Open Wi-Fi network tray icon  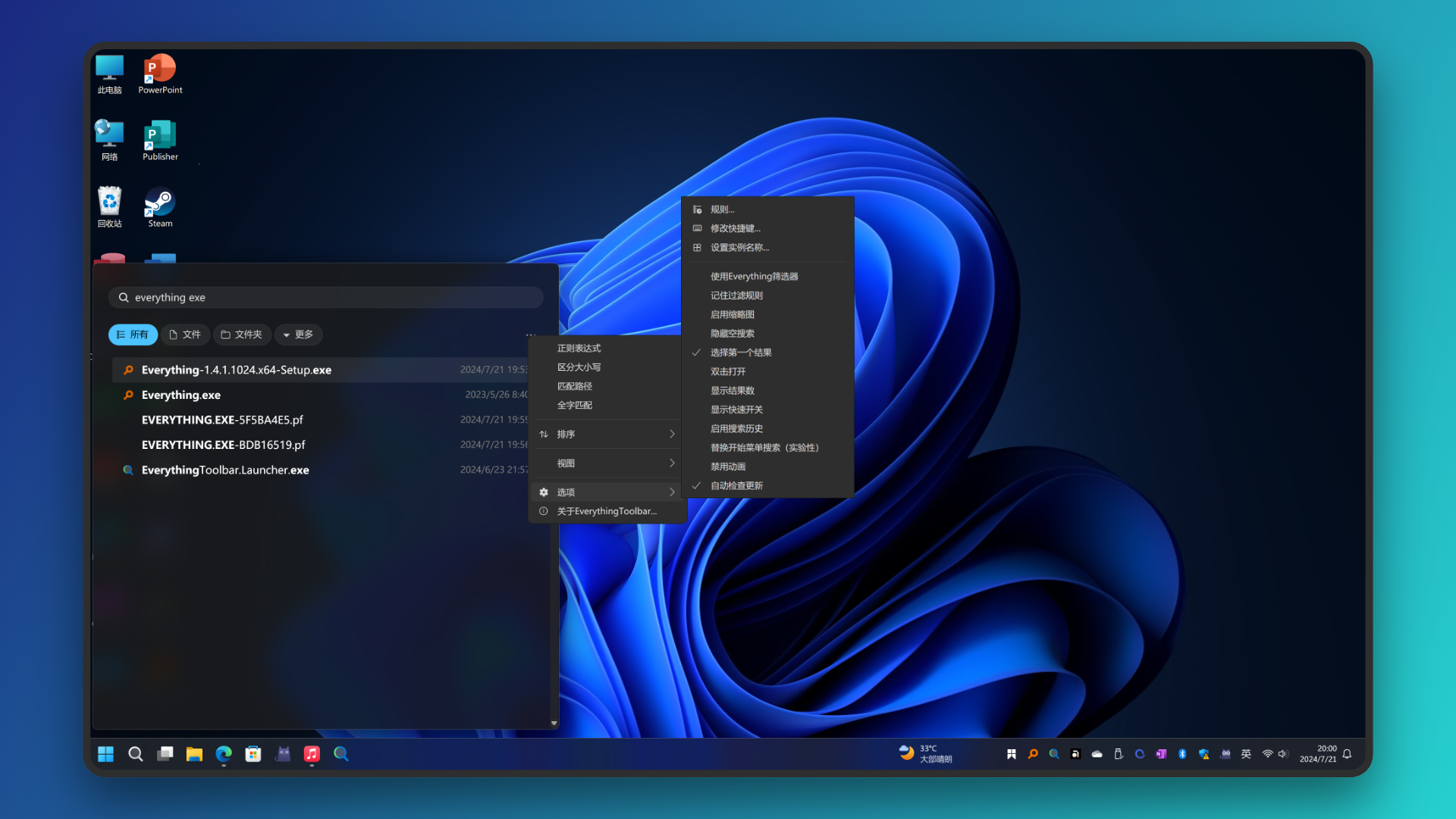pos(1267,754)
